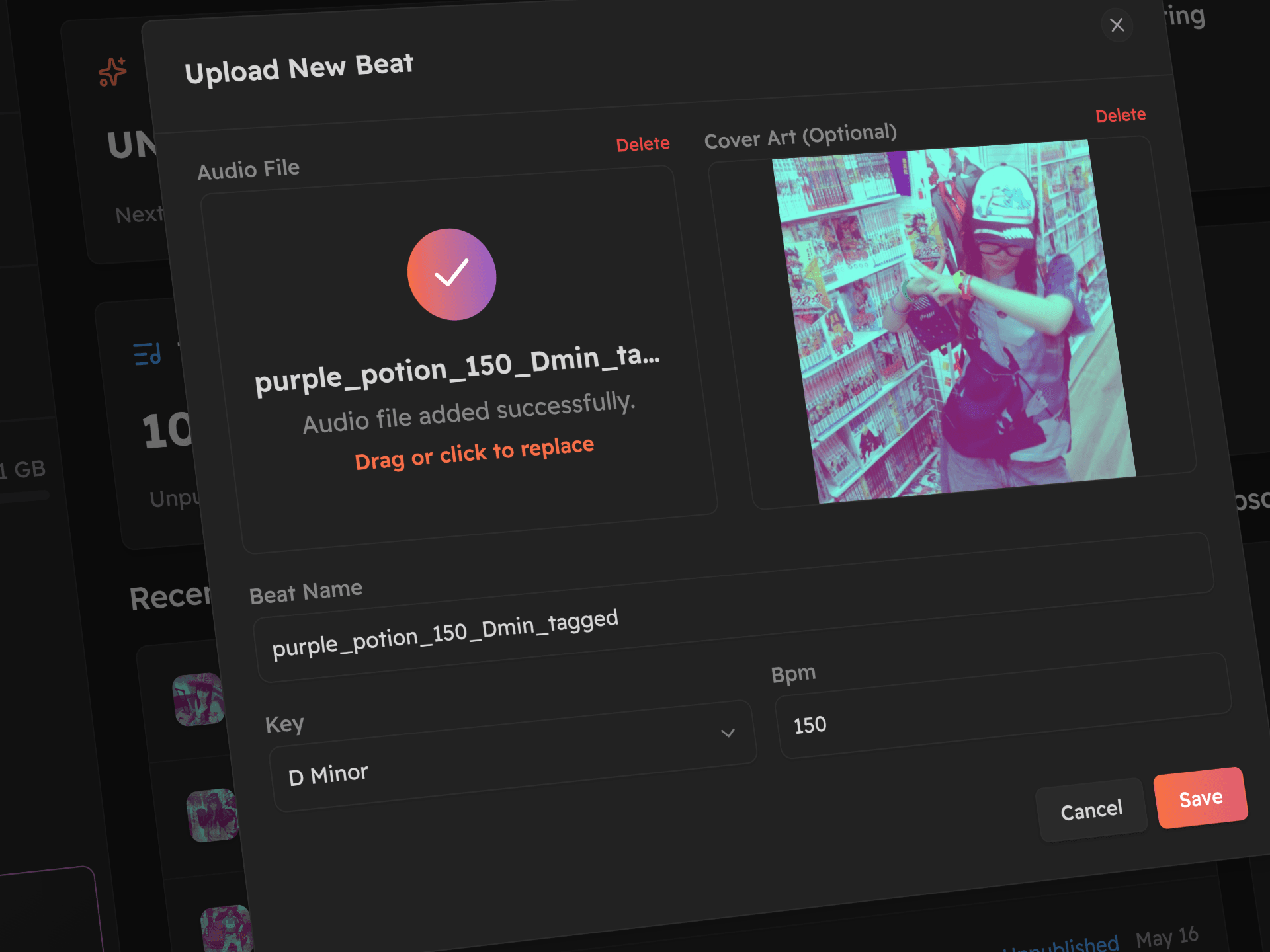Expand the Key dropdown chevron arrow
The height and width of the screenshot is (952, 1270).
click(728, 733)
